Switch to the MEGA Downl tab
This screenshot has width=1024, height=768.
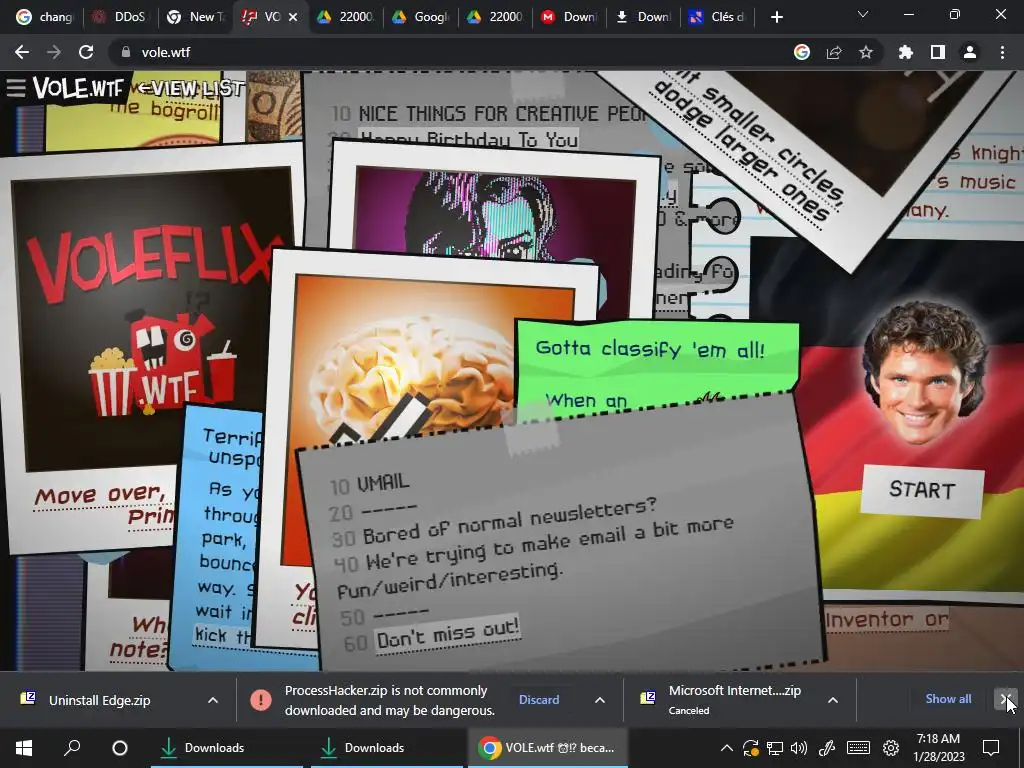[569, 17]
